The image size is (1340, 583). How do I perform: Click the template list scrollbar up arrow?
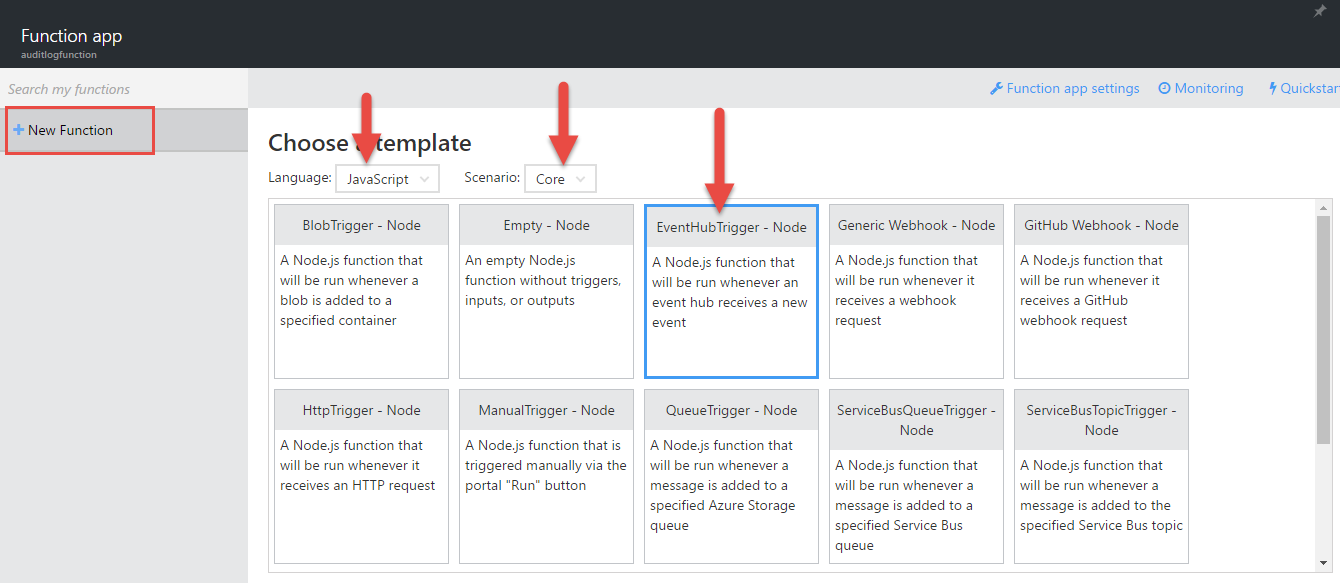tap(1323, 207)
